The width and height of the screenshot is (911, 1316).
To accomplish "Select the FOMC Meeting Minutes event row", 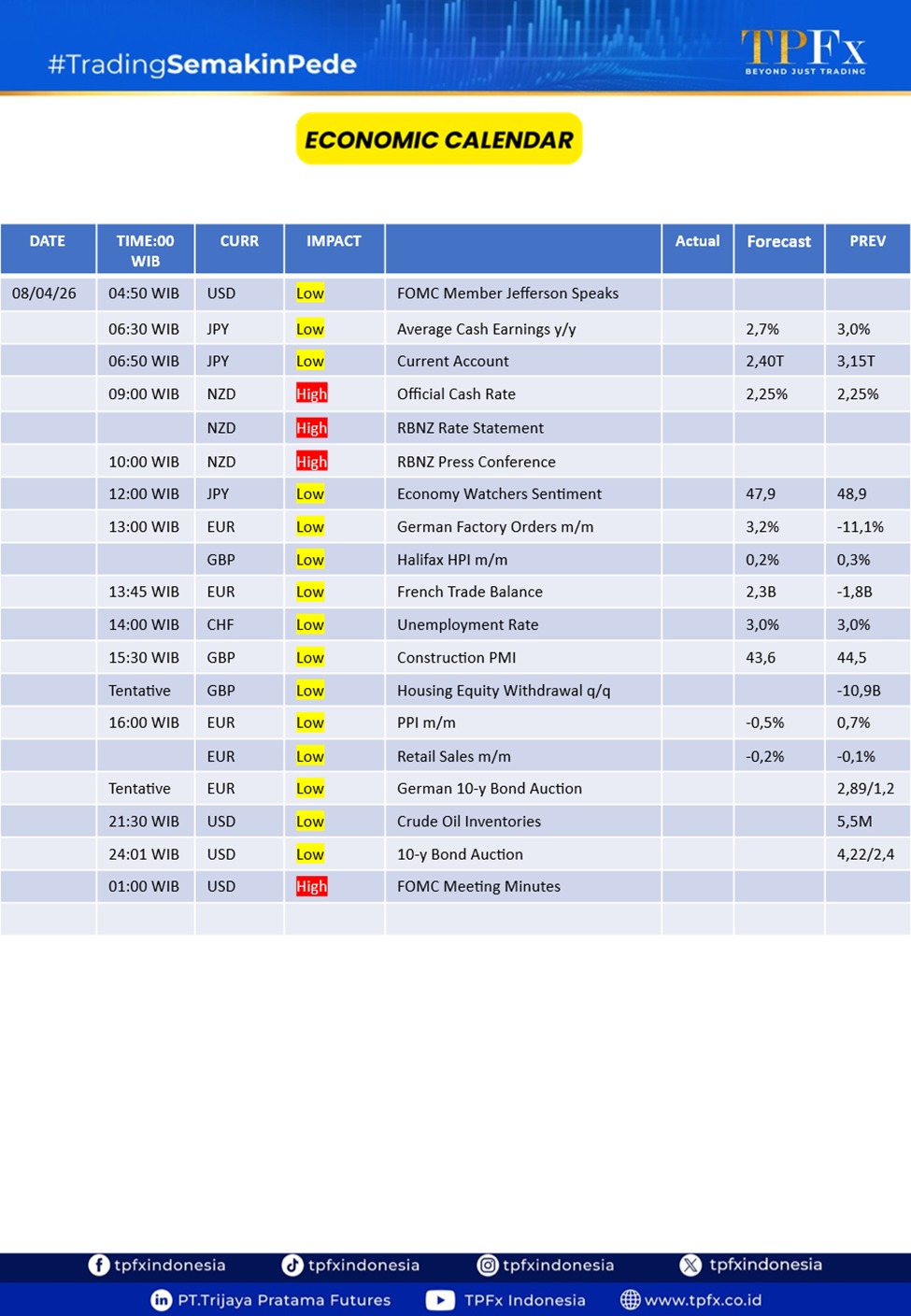I will [x=478, y=886].
